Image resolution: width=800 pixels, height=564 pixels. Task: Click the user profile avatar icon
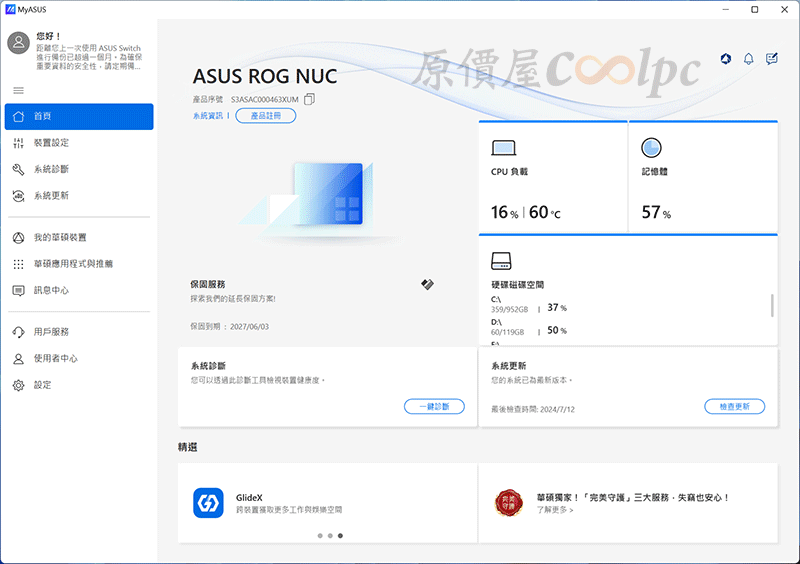click(18, 43)
